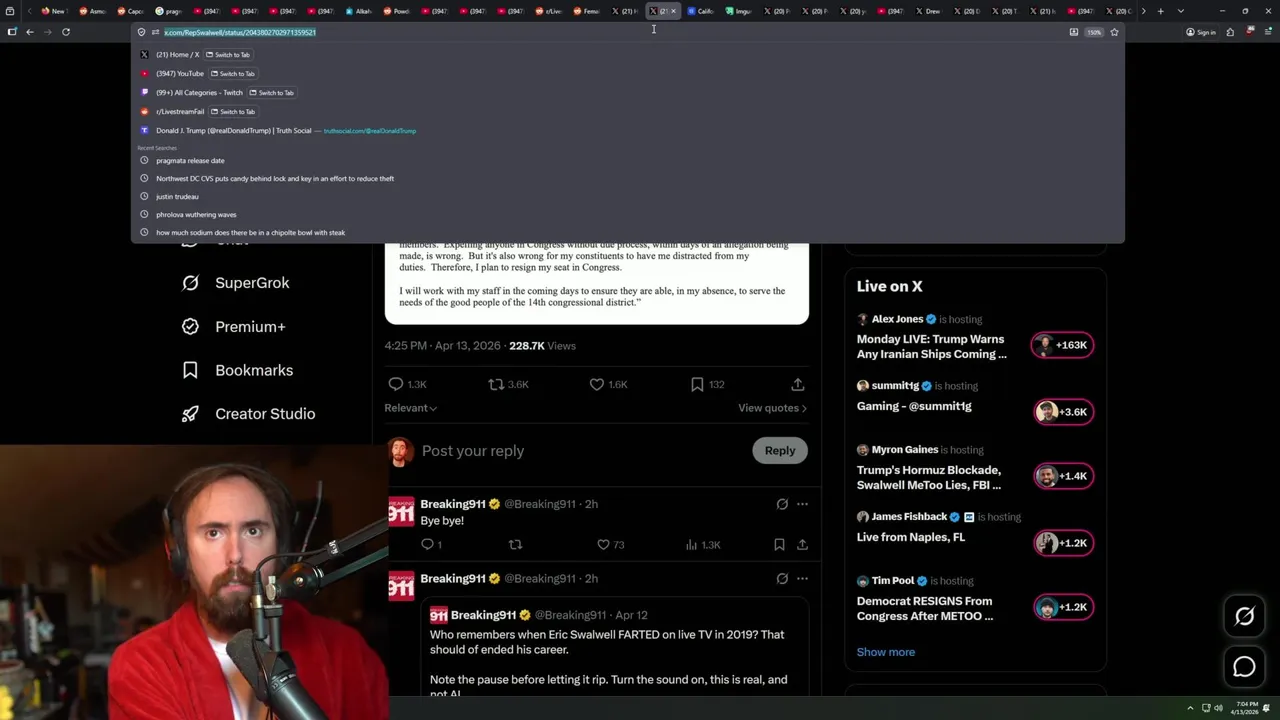Image resolution: width=1280 pixels, height=720 pixels.
Task: Select recent search 'pragmata release date'
Action: click(x=628, y=160)
